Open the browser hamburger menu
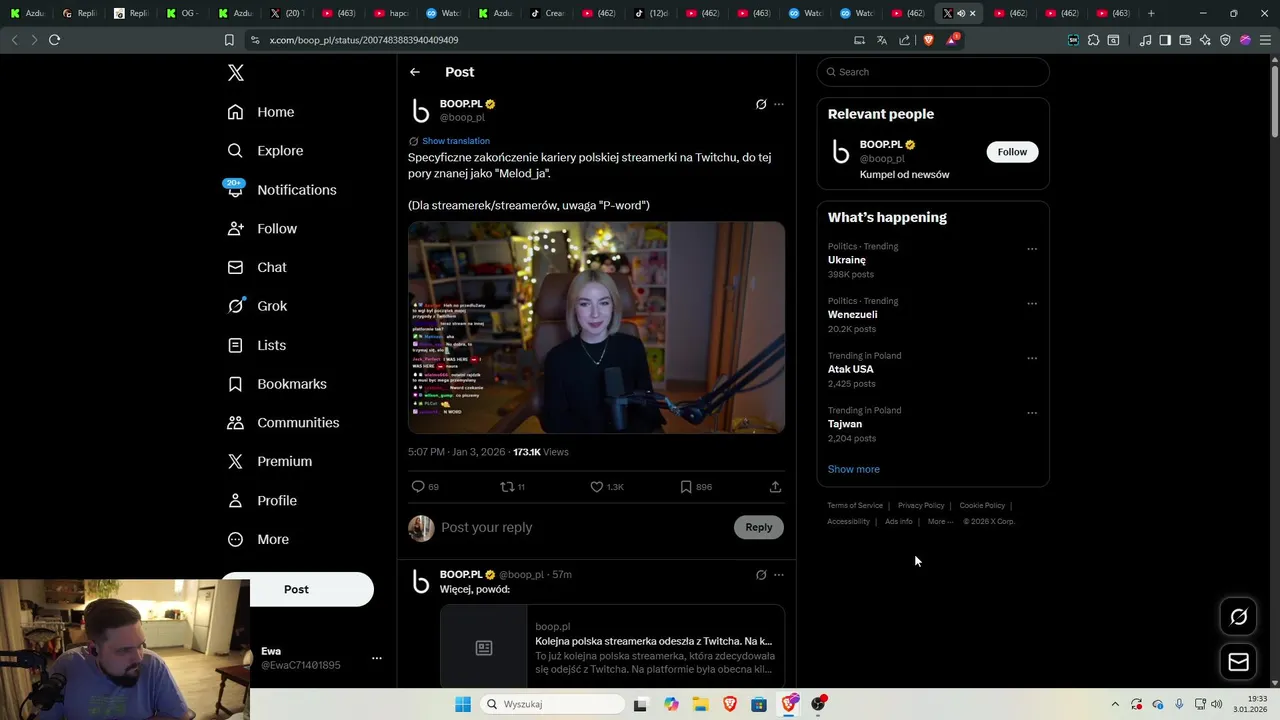Screen dimensions: 1280x720 (x=1264, y=40)
